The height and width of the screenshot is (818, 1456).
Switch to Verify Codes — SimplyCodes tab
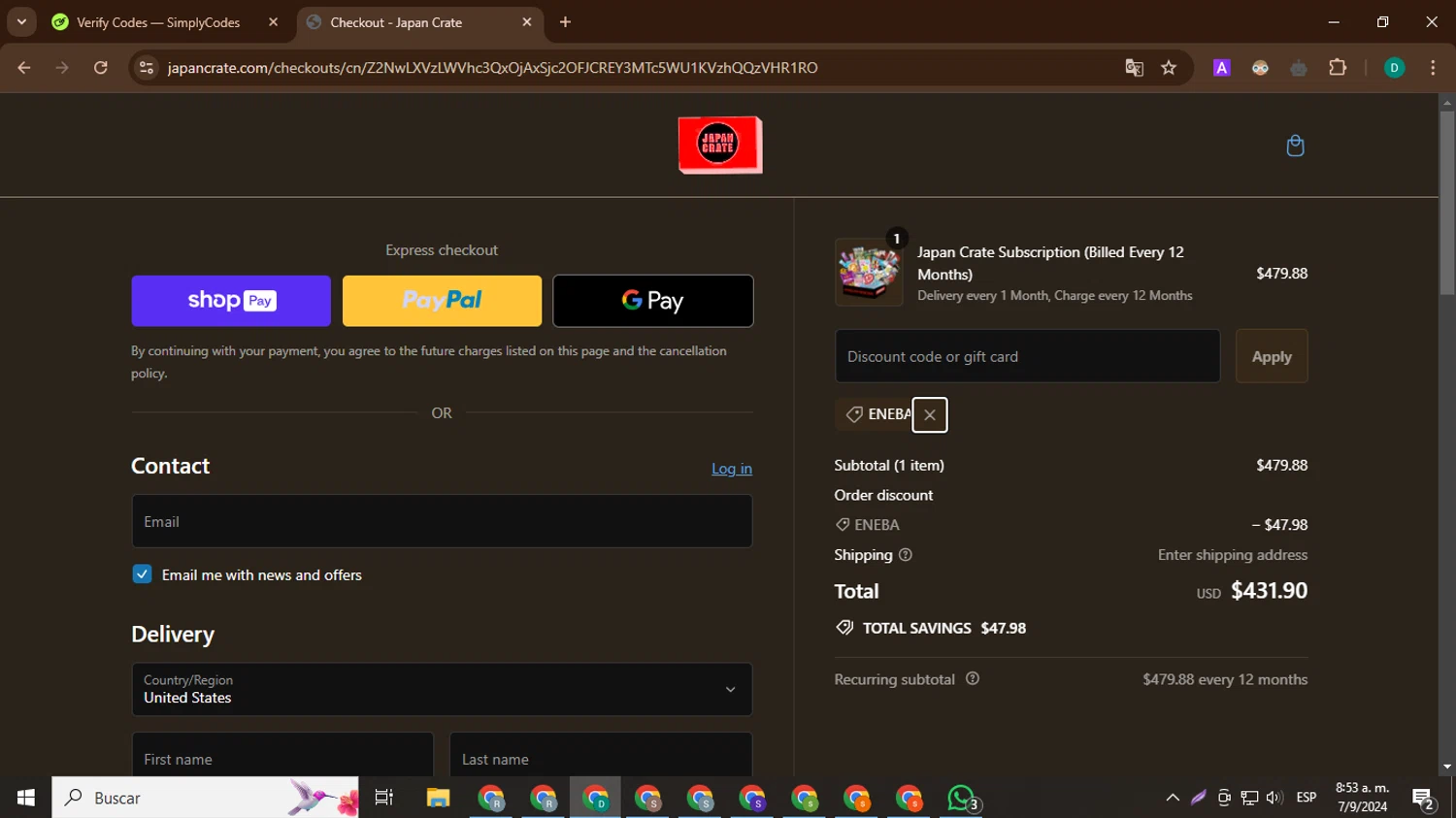[x=157, y=22]
